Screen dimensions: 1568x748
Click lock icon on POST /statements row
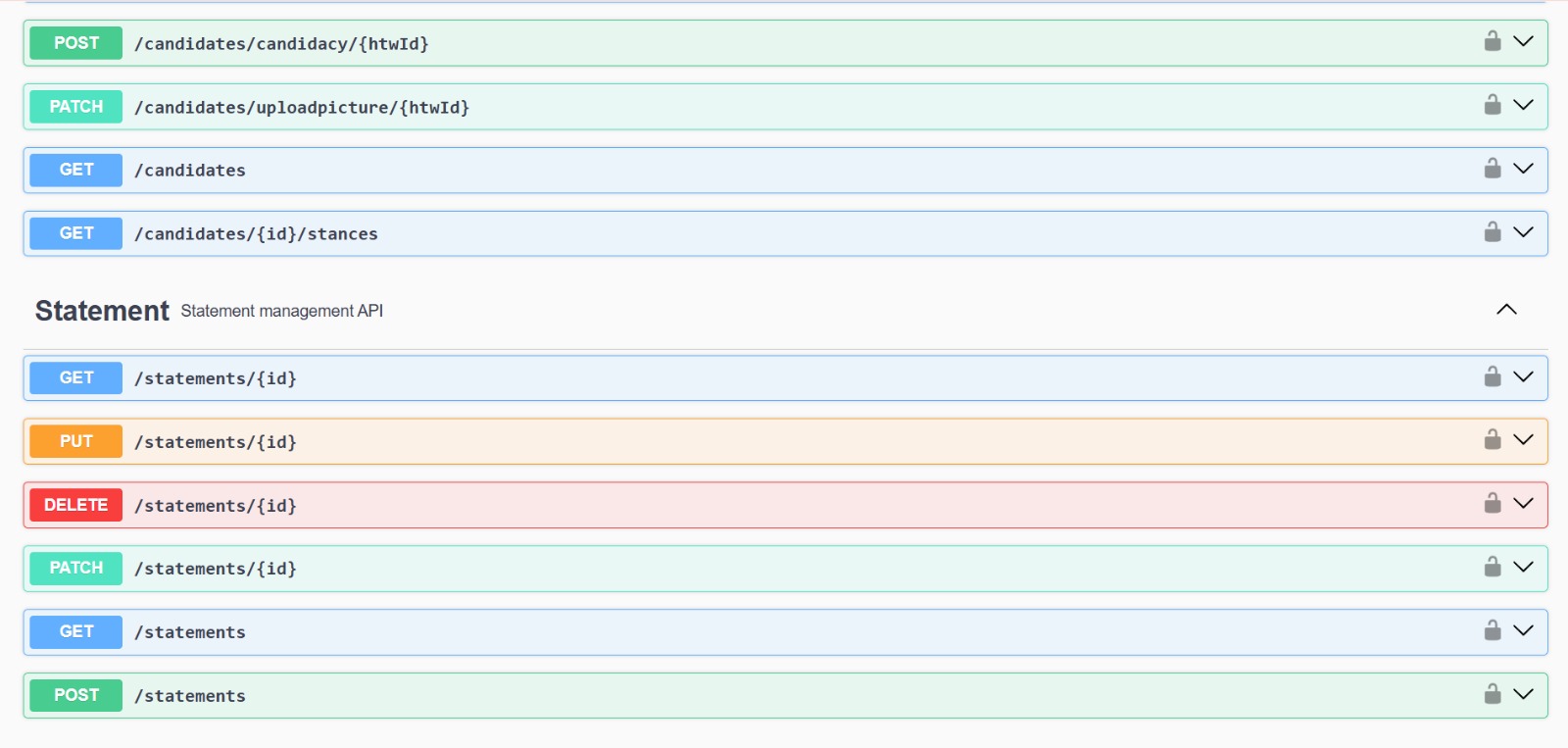point(1493,695)
